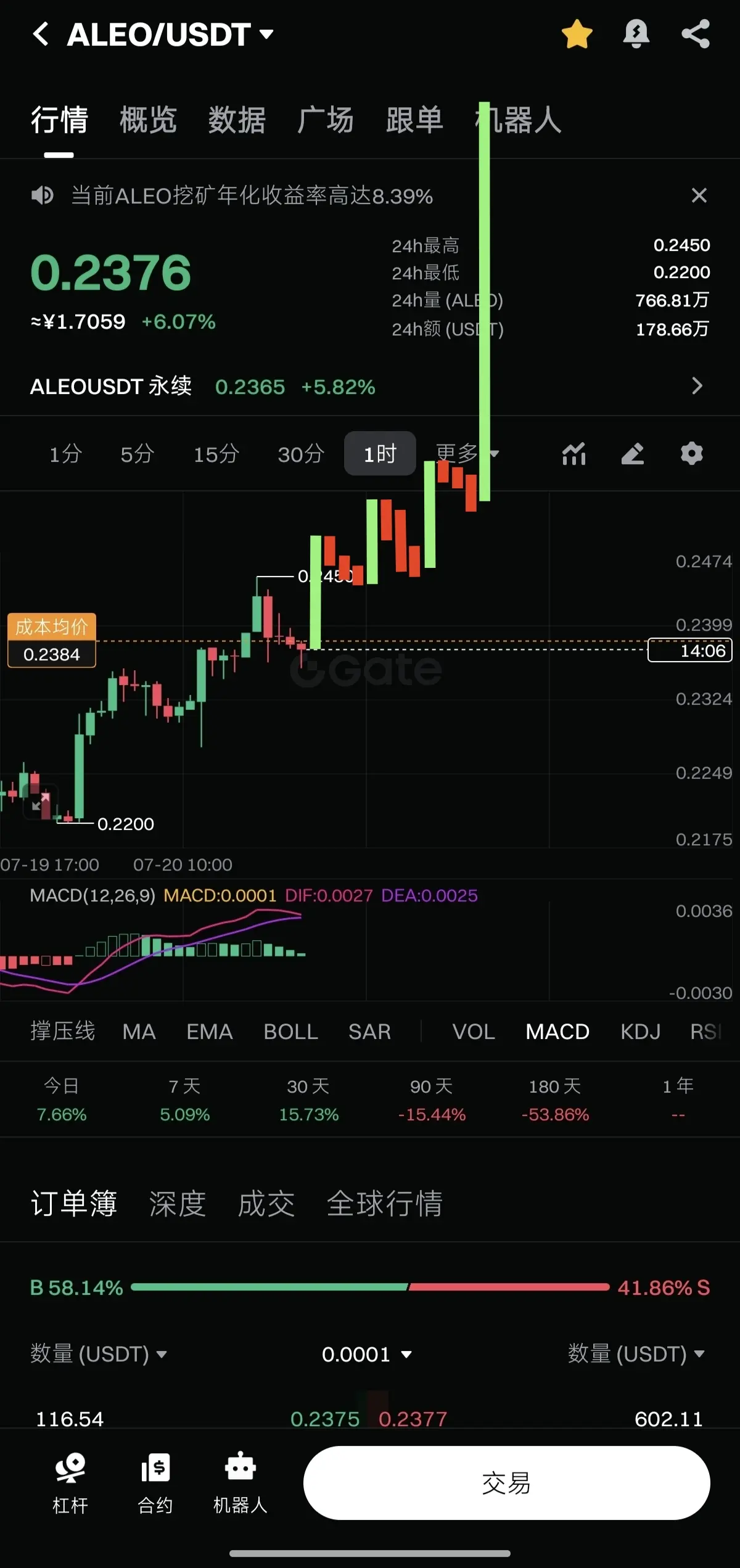Screen dimensions: 740x1568
Task: Switch to the 全球行情 tab
Action: (385, 1203)
